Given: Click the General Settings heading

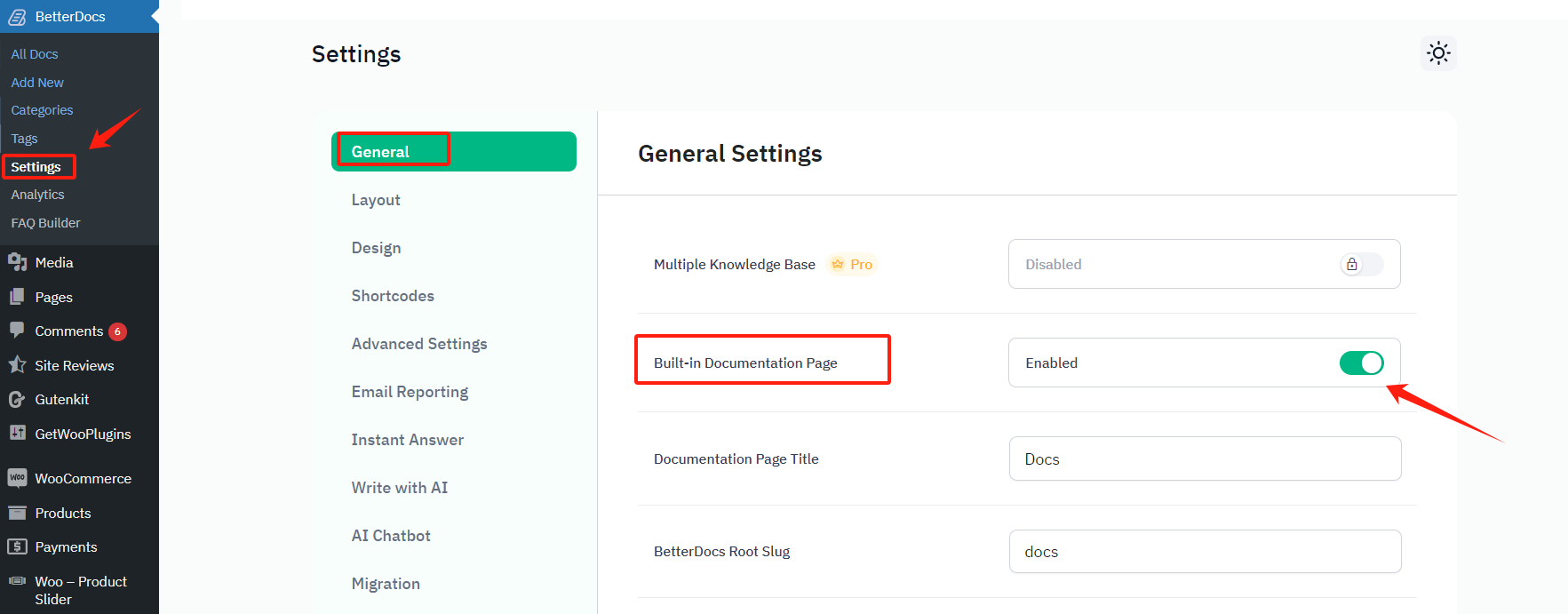Looking at the screenshot, I should 729,154.
